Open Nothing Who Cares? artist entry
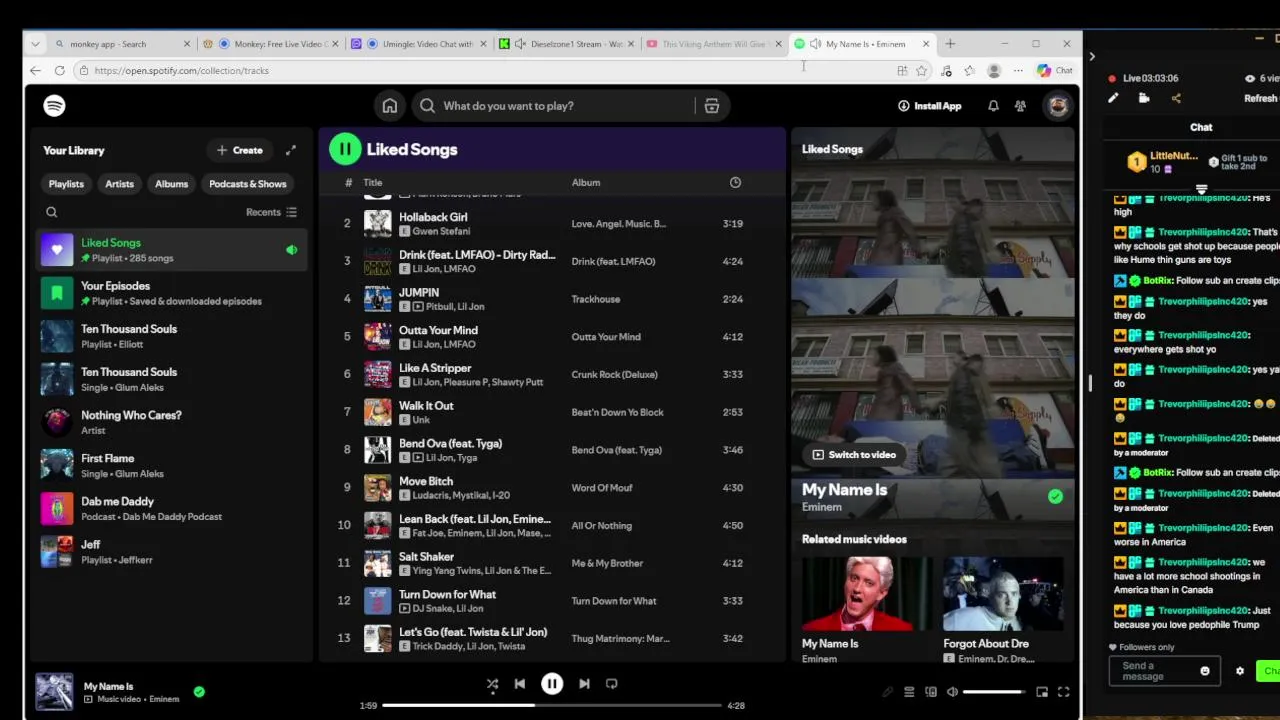This screenshot has width=1280, height=720. (x=172, y=422)
